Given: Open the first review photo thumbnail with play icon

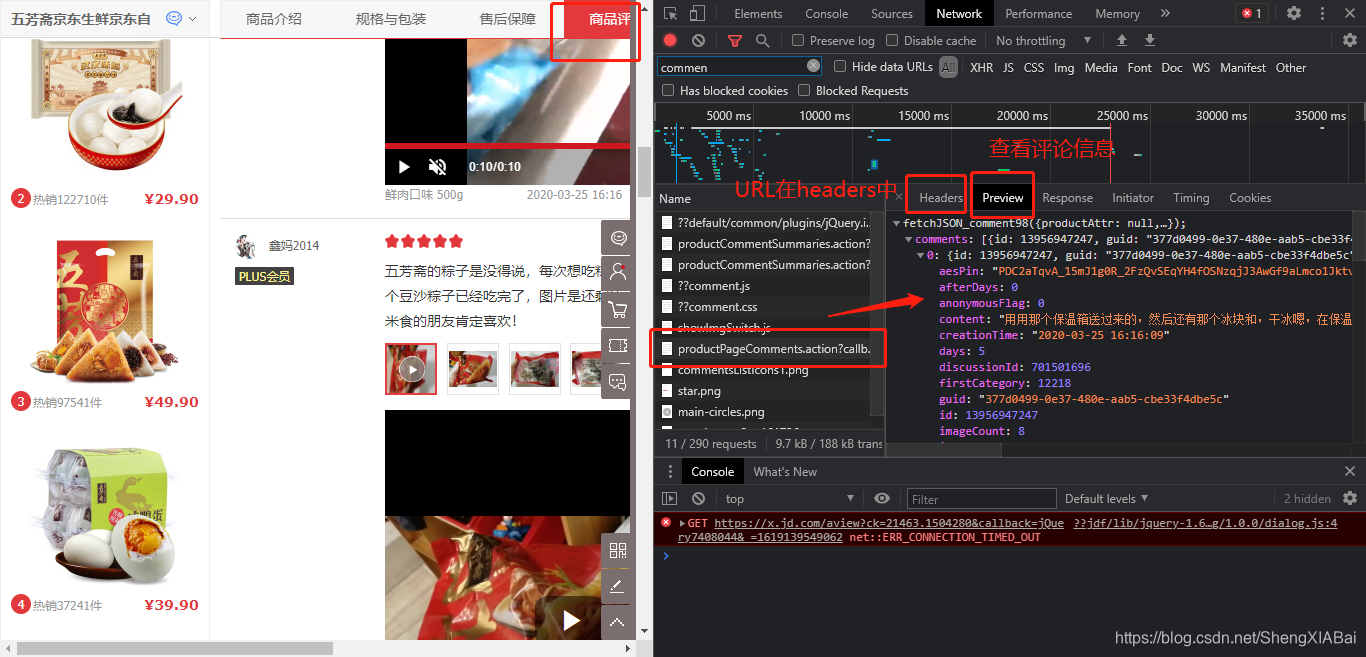Looking at the screenshot, I should click(411, 369).
